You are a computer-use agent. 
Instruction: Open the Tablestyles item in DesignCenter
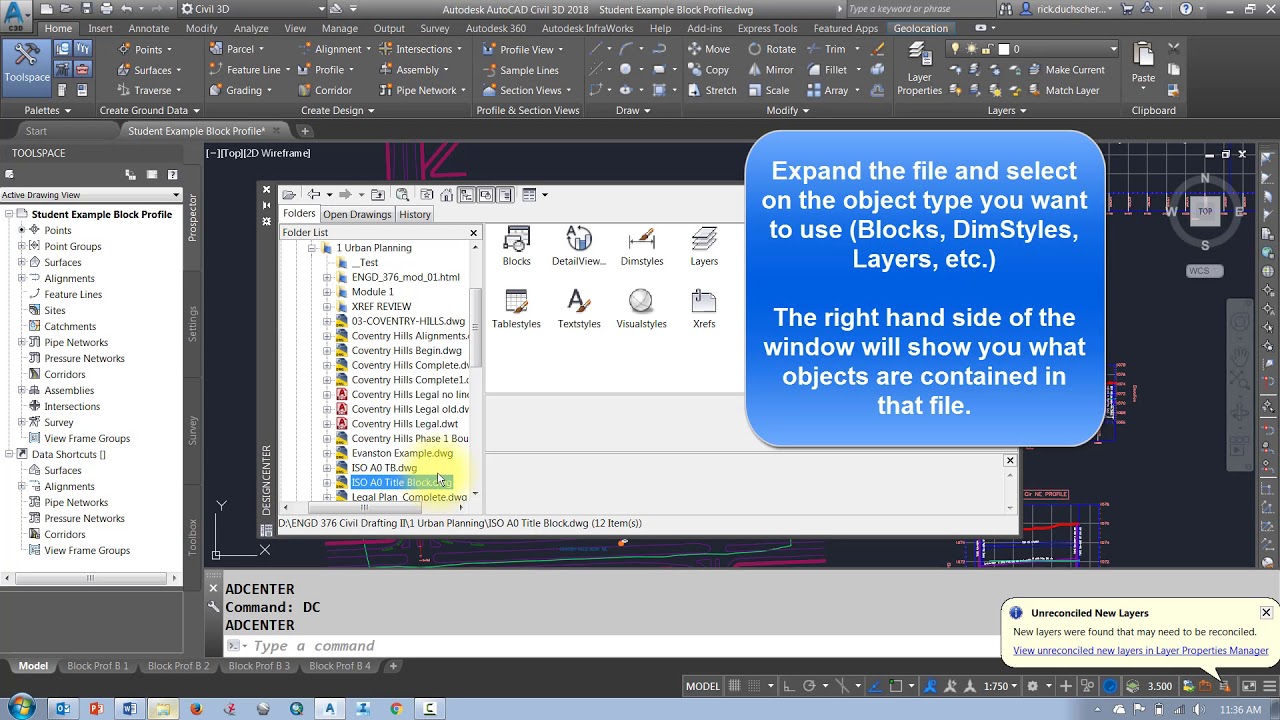[516, 309]
